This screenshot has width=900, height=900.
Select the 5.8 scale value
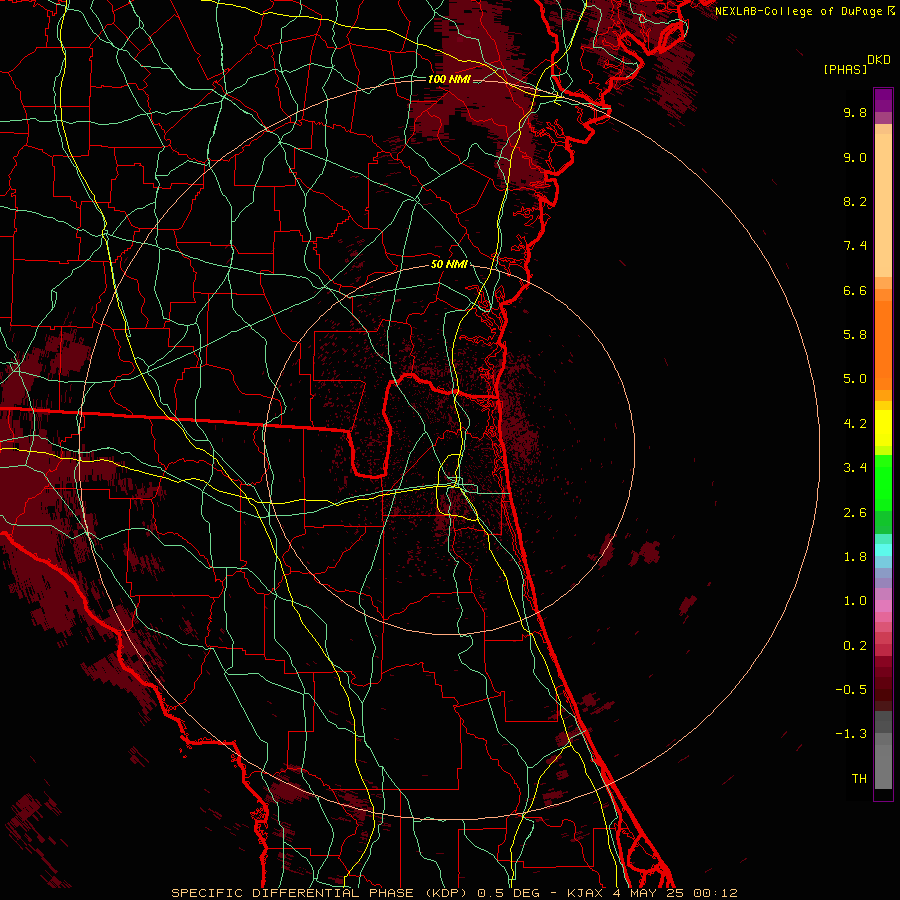coord(855,335)
